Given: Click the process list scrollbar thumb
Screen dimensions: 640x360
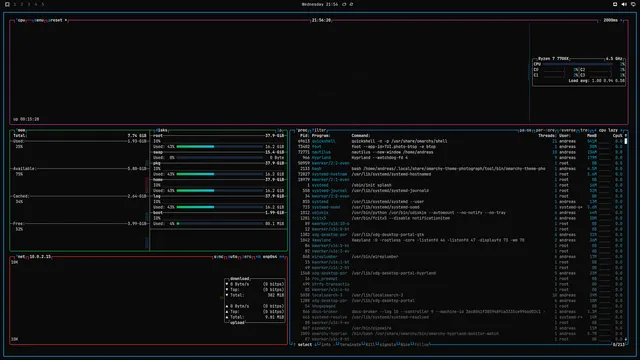Looking at the screenshot, I should click(626, 141).
